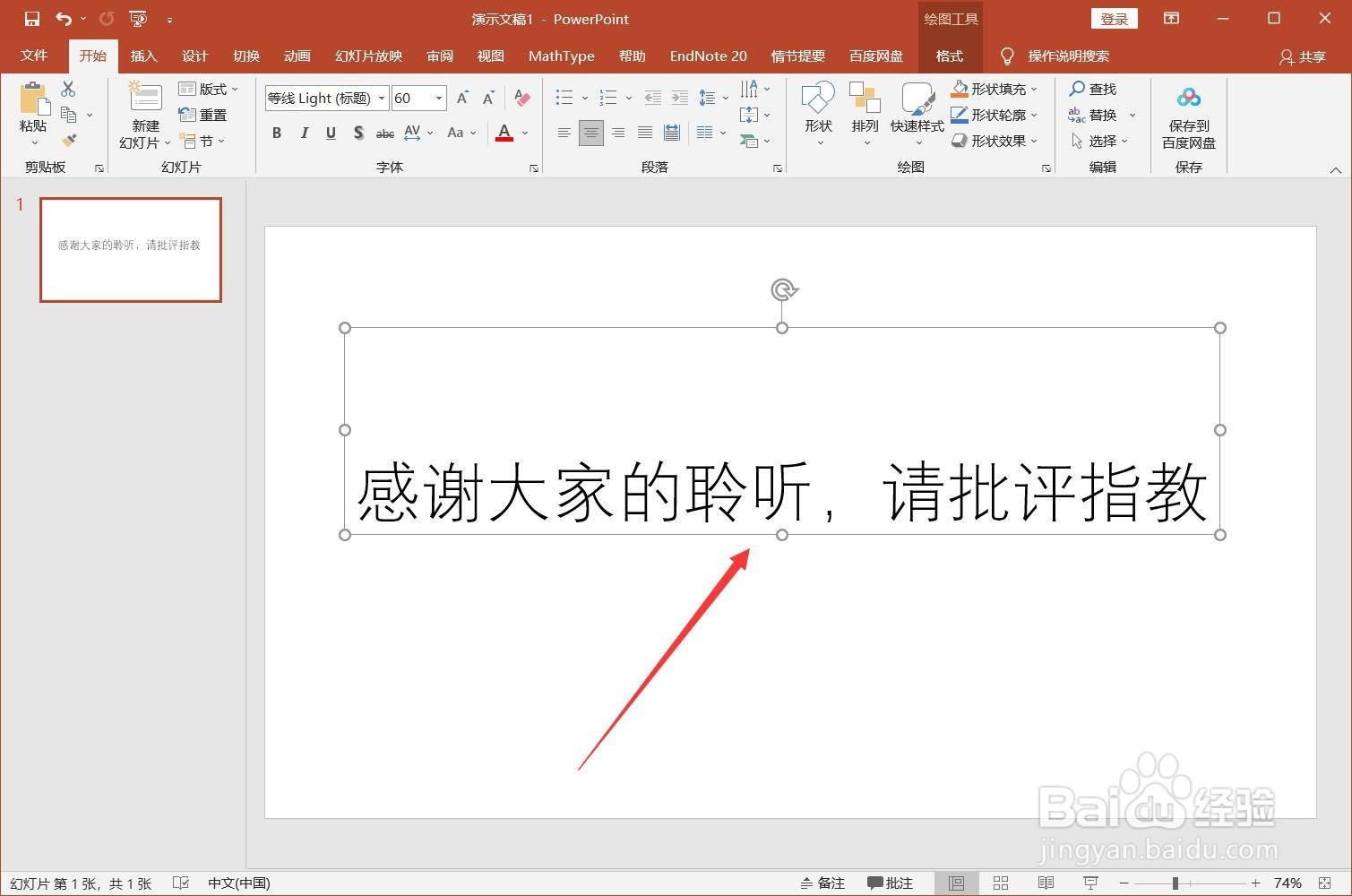Toggle the Notes 备注 pane
Screen dimensions: 1352x896
pyautogui.click(x=822, y=883)
